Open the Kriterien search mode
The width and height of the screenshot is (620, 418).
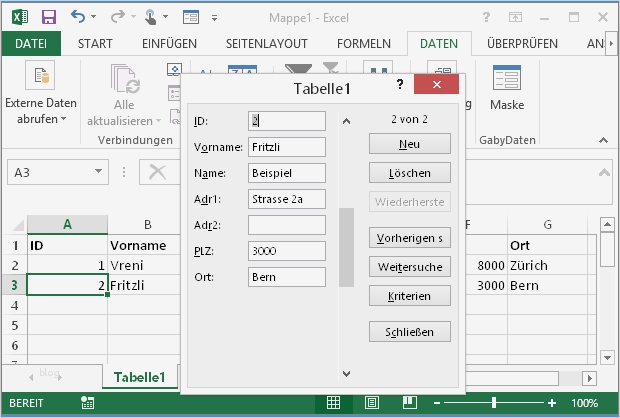410,296
